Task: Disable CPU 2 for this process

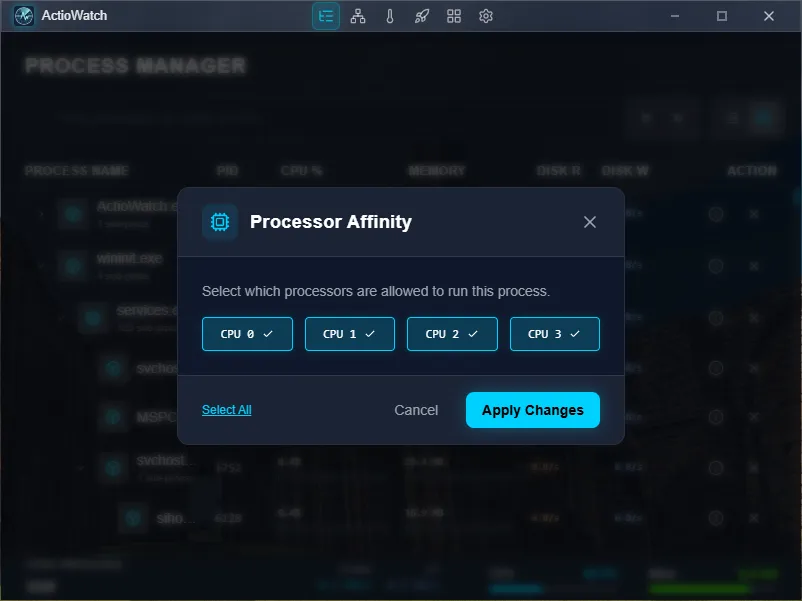Action: pyautogui.click(x=452, y=333)
